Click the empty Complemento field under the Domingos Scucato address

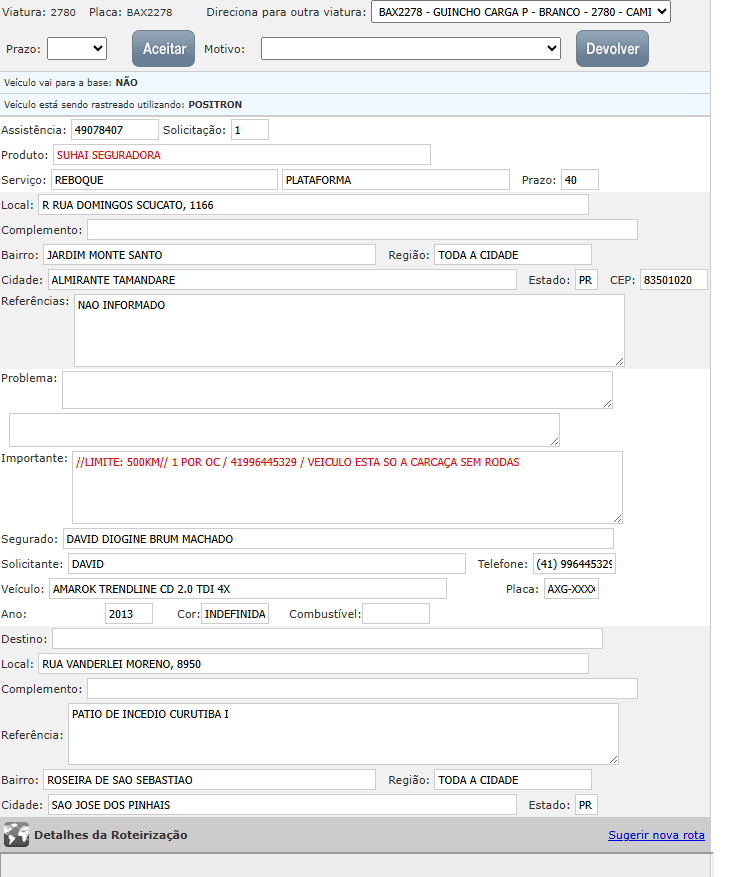362,230
